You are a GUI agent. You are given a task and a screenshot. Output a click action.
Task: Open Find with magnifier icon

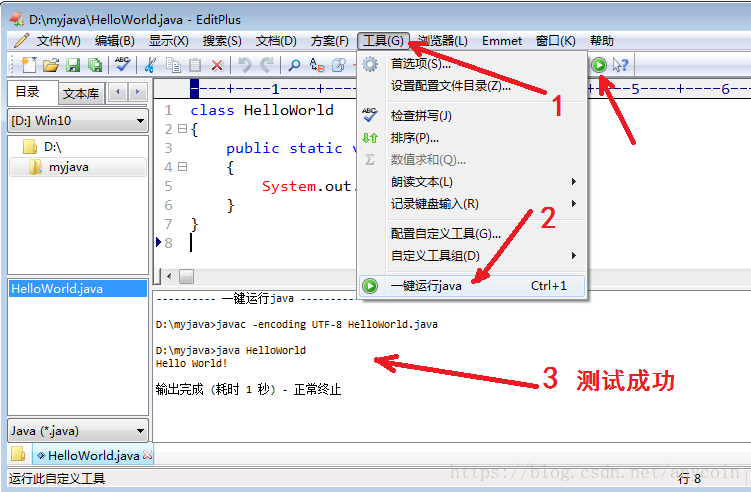coord(294,65)
